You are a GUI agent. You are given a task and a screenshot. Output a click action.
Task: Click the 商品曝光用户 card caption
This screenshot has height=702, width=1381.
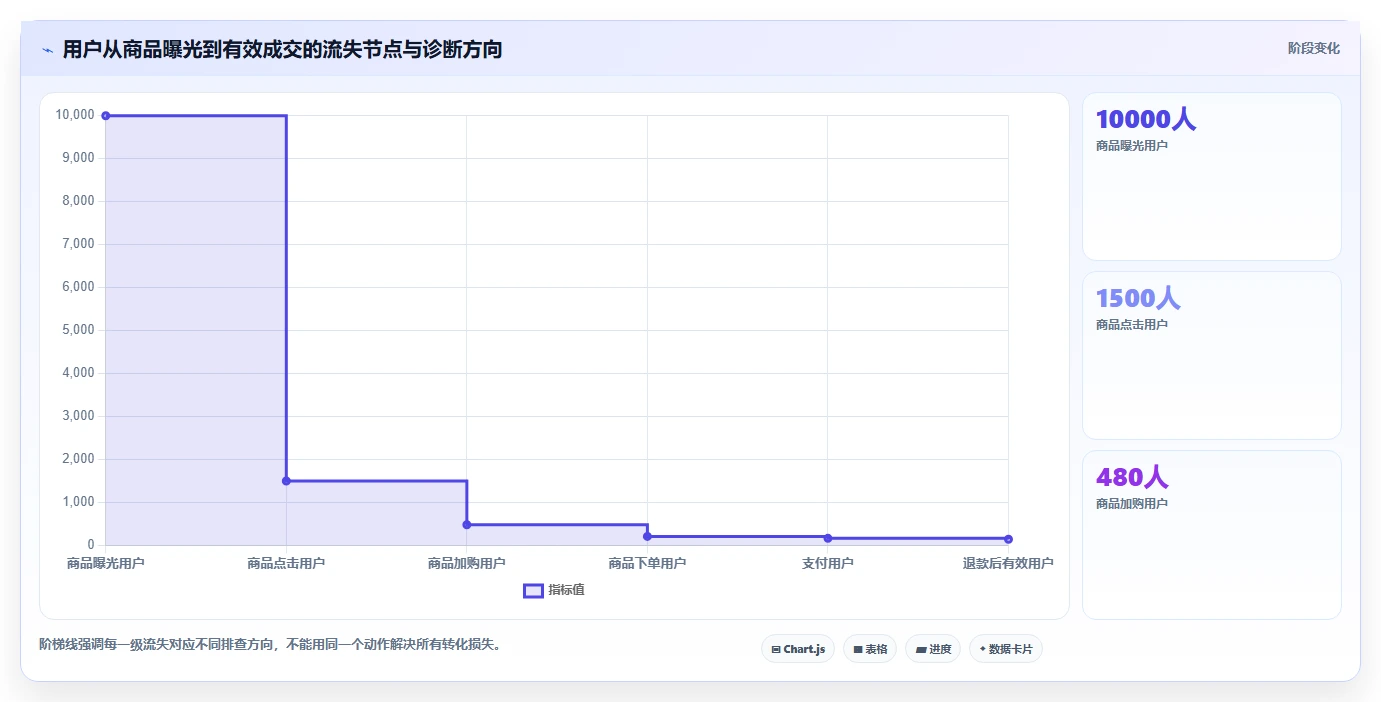1132,146
